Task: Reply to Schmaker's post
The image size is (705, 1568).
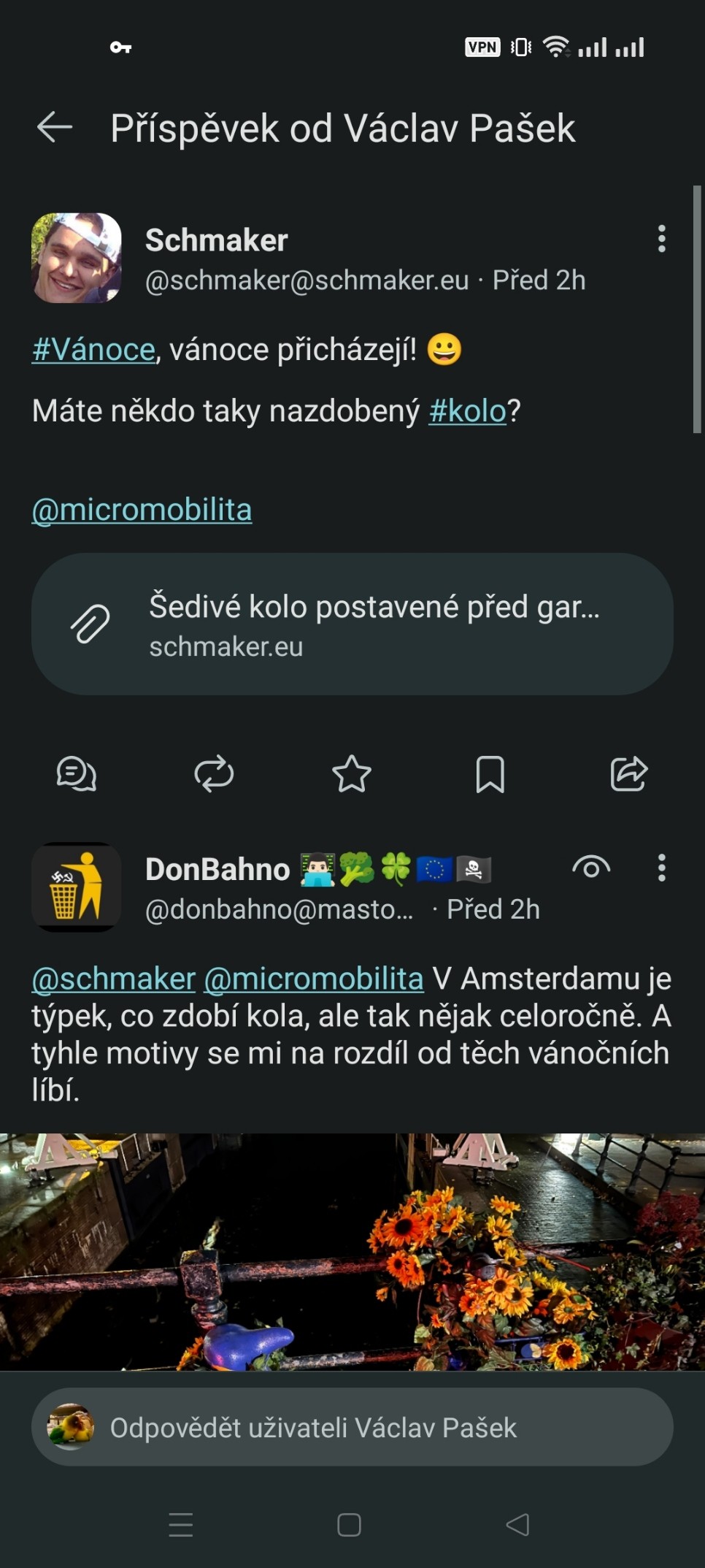Action: (x=77, y=774)
